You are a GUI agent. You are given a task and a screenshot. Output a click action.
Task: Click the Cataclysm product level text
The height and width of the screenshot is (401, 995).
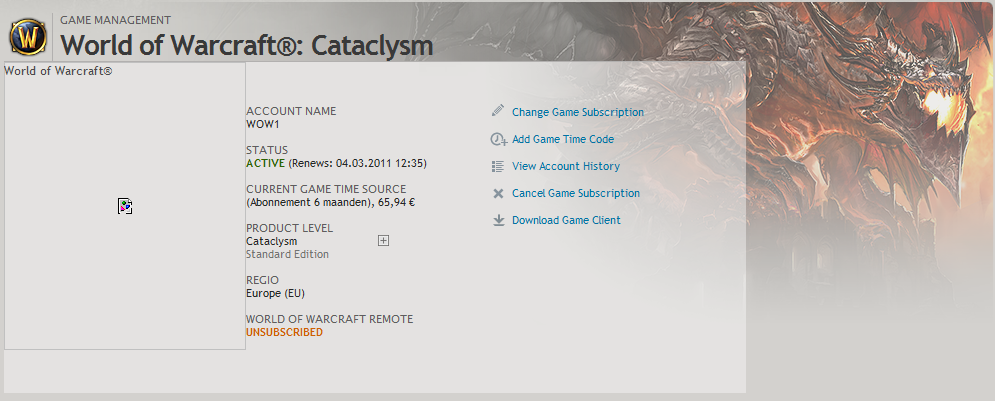272,241
